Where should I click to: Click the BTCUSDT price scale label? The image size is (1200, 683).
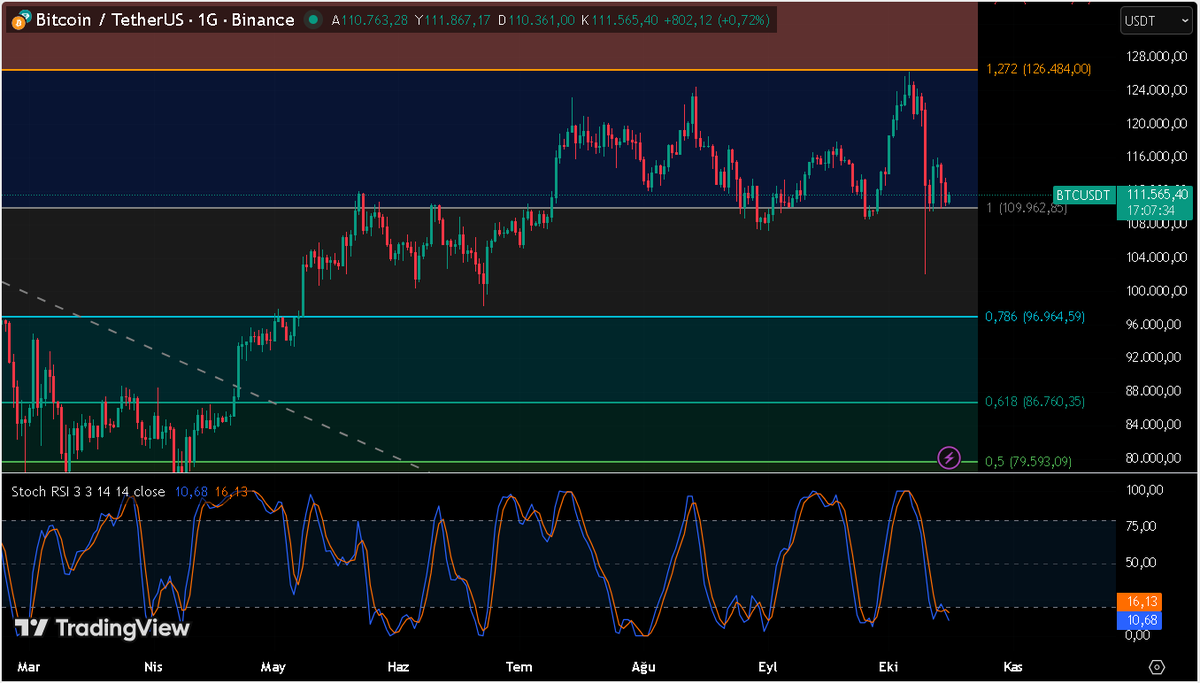[1084, 195]
